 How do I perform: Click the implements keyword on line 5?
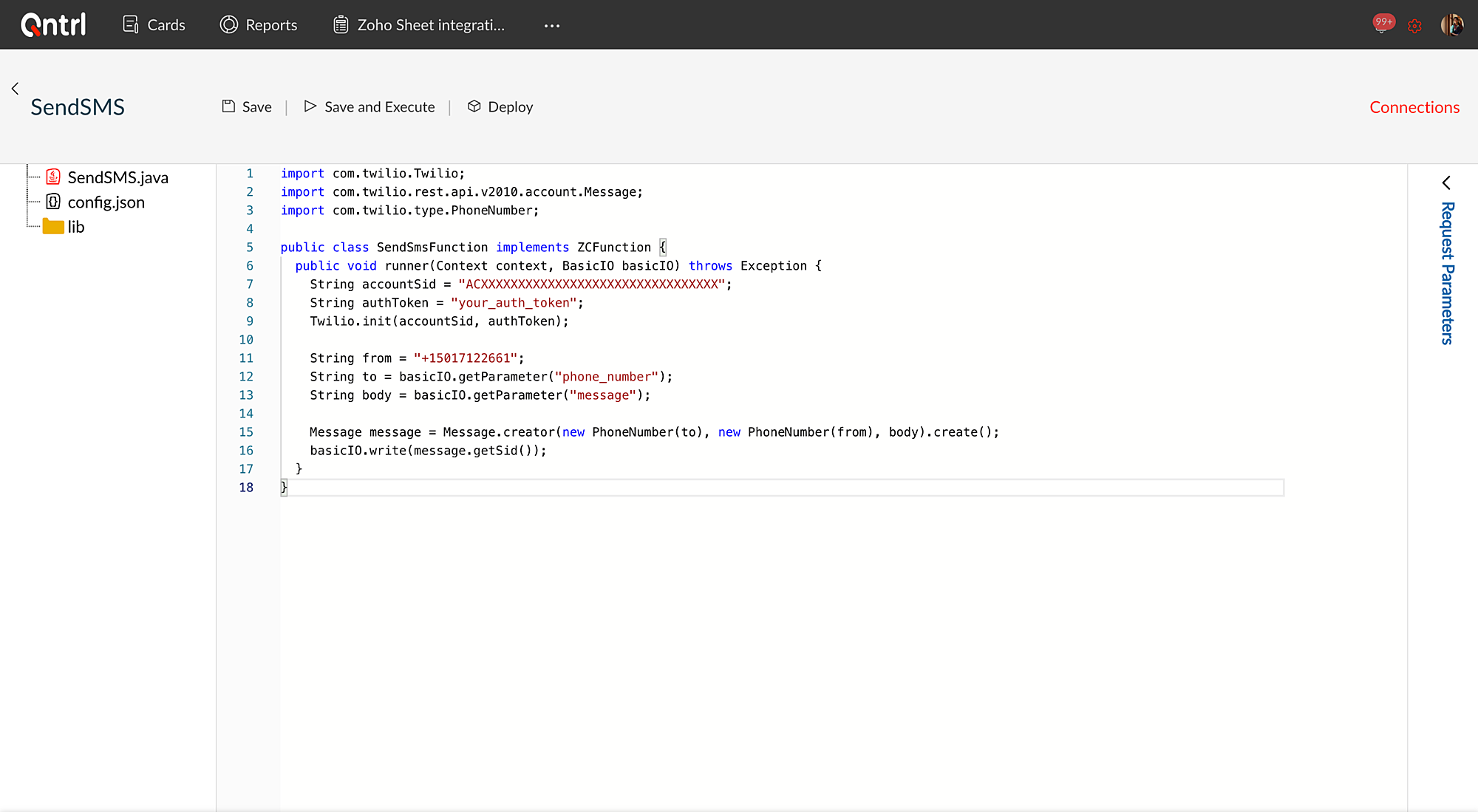click(532, 248)
